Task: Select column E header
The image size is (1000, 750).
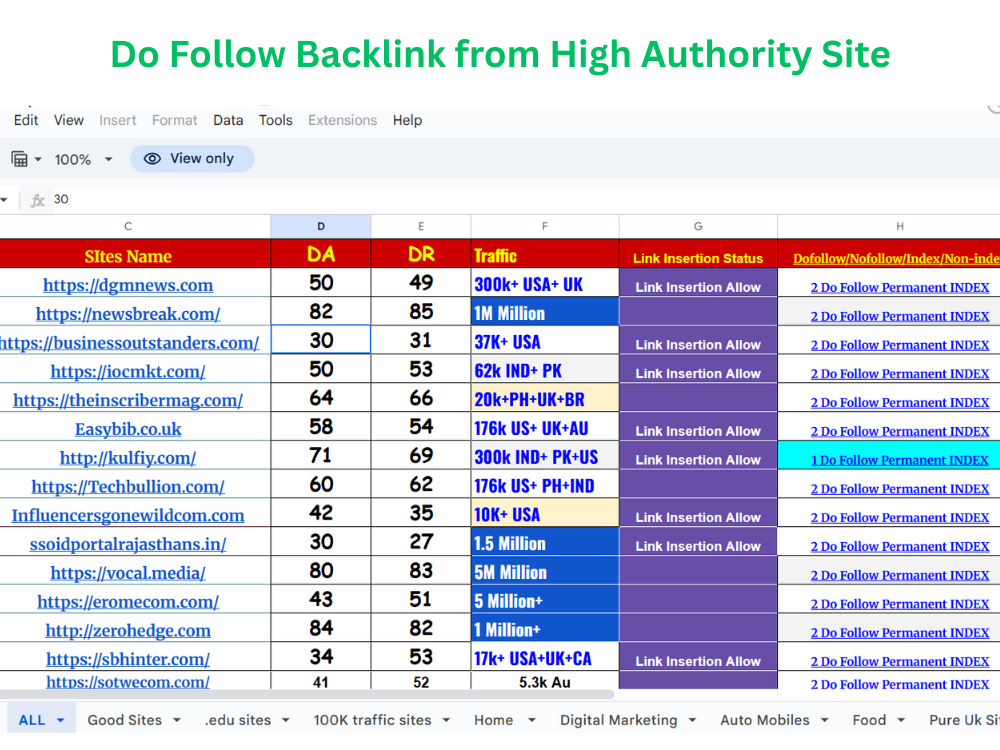Action: [421, 226]
